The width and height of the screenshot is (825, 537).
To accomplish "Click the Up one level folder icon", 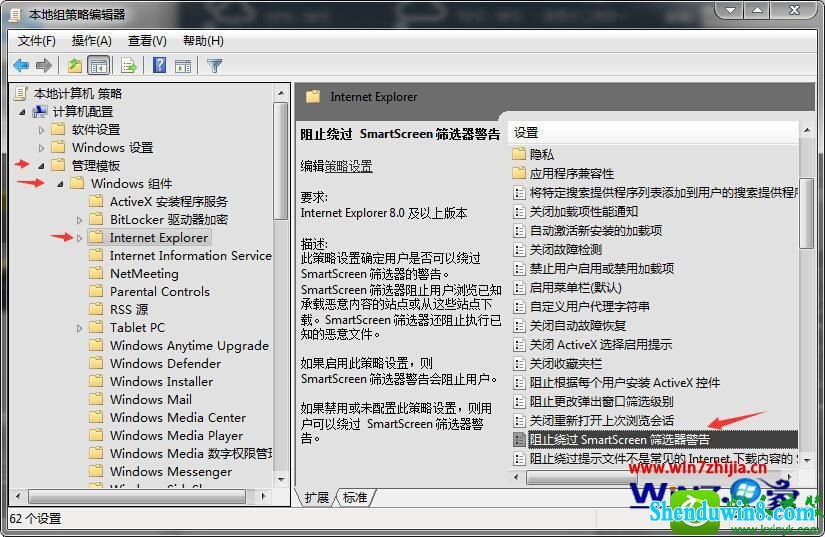I will [x=75, y=66].
